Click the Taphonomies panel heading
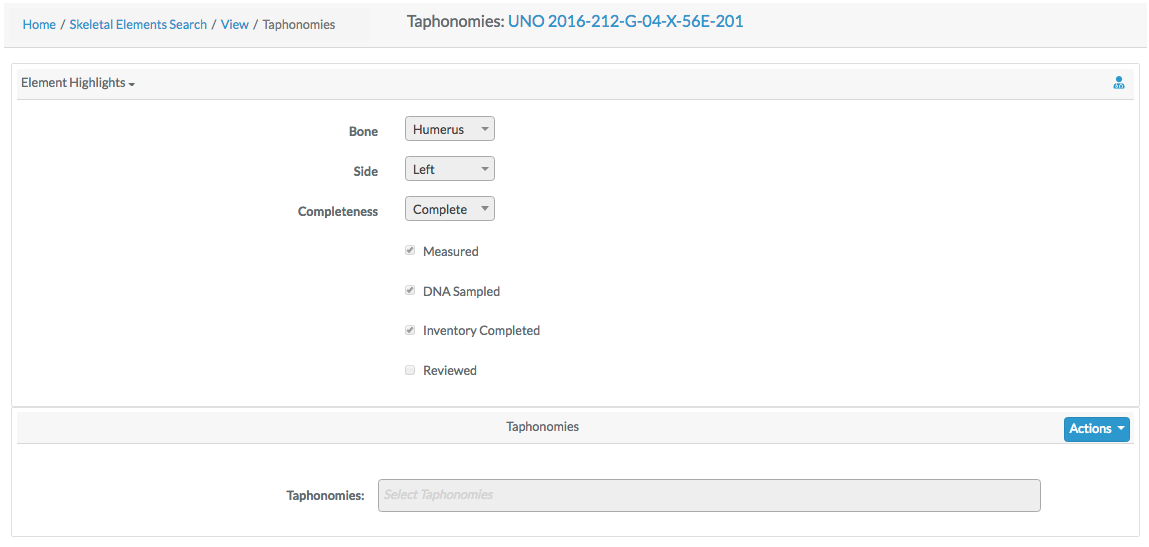 click(x=542, y=426)
